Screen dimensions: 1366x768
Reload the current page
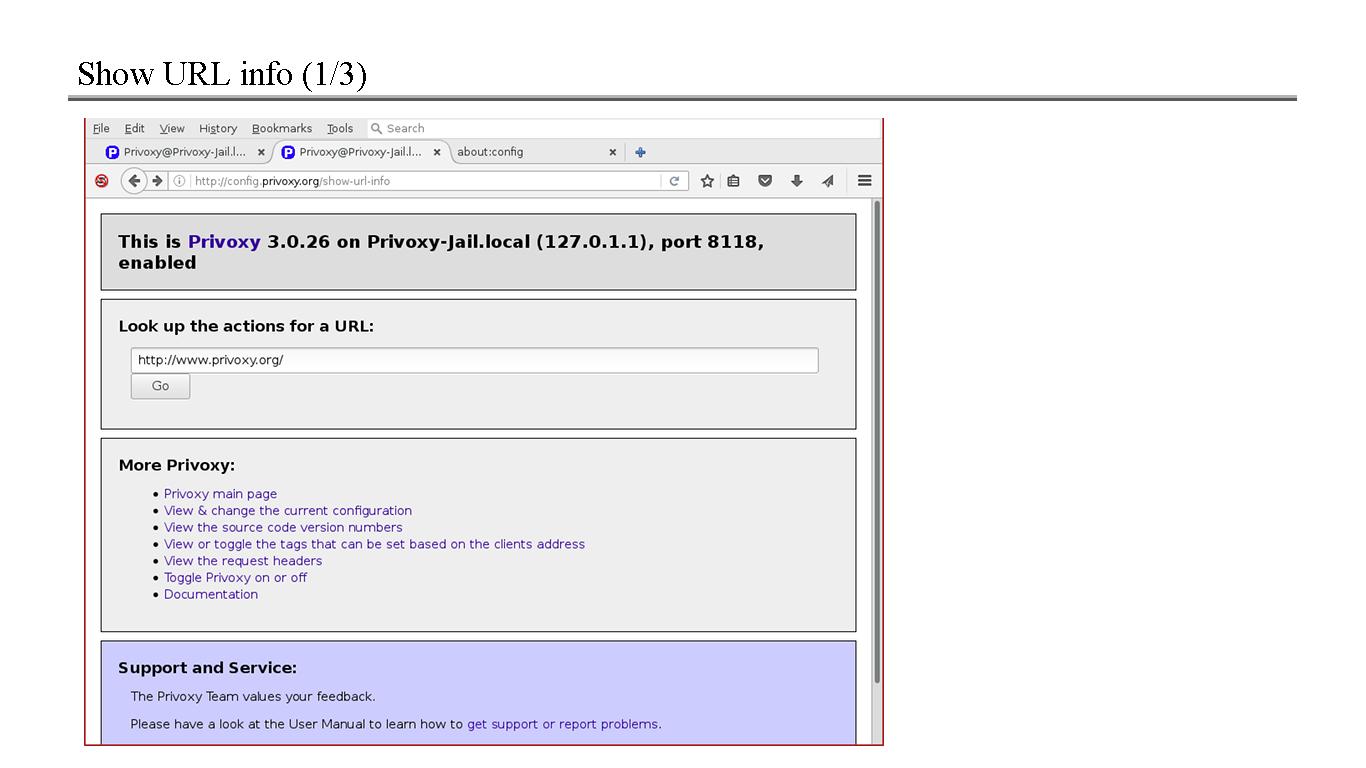click(x=674, y=181)
